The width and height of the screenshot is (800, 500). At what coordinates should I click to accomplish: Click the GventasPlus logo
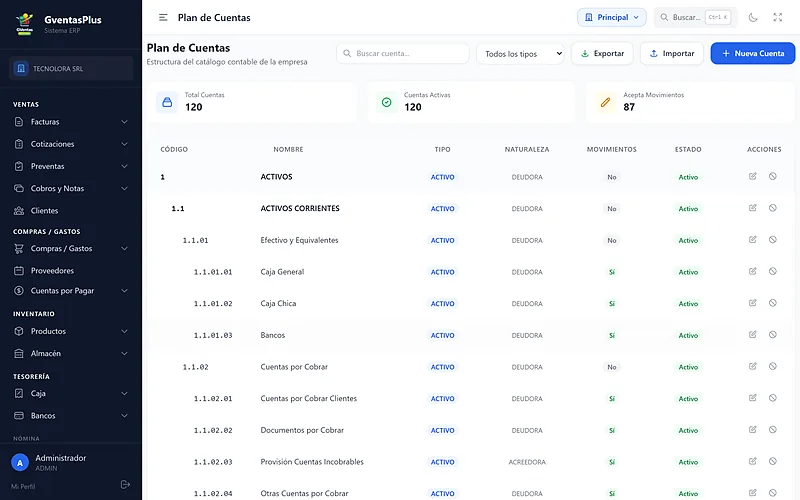click(x=24, y=23)
